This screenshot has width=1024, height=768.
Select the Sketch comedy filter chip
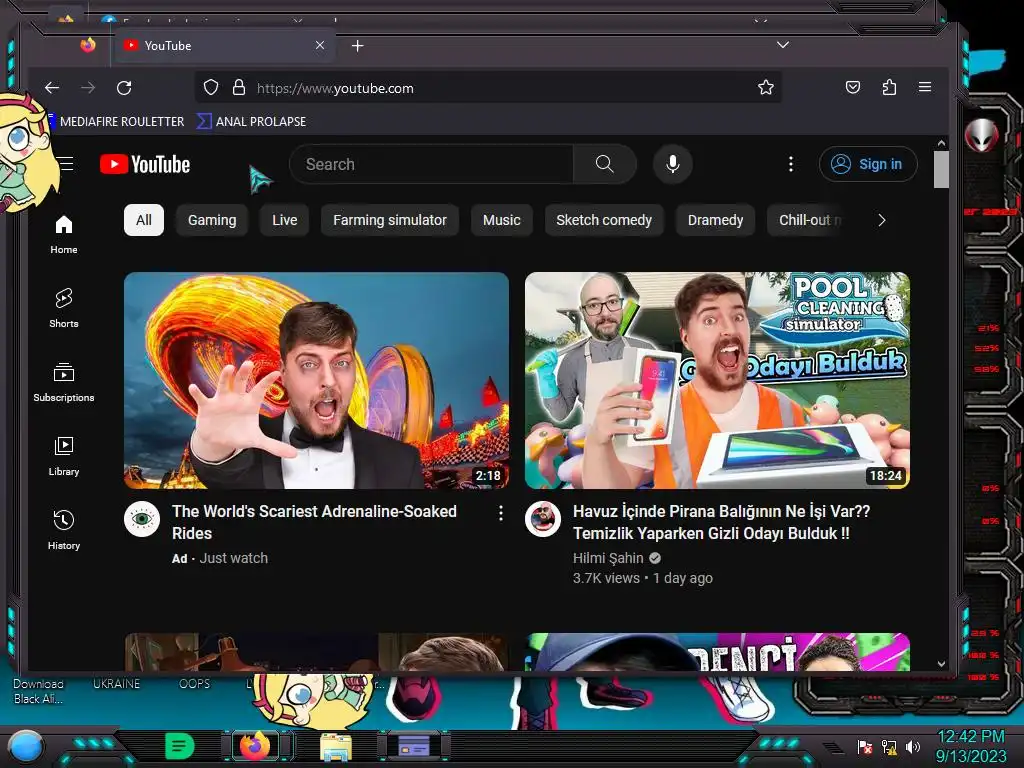pyautogui.click(x=604, y=220)
